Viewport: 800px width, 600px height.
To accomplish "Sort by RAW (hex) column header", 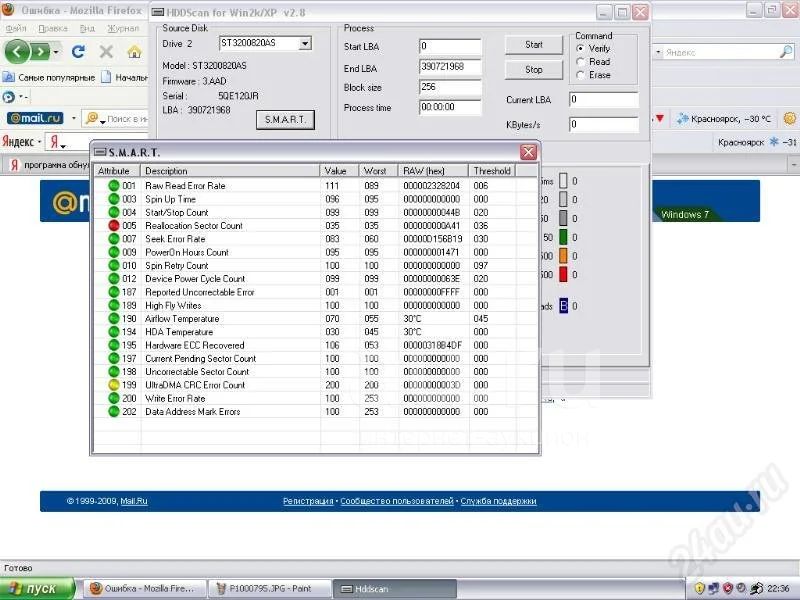I will pos(433,171).
